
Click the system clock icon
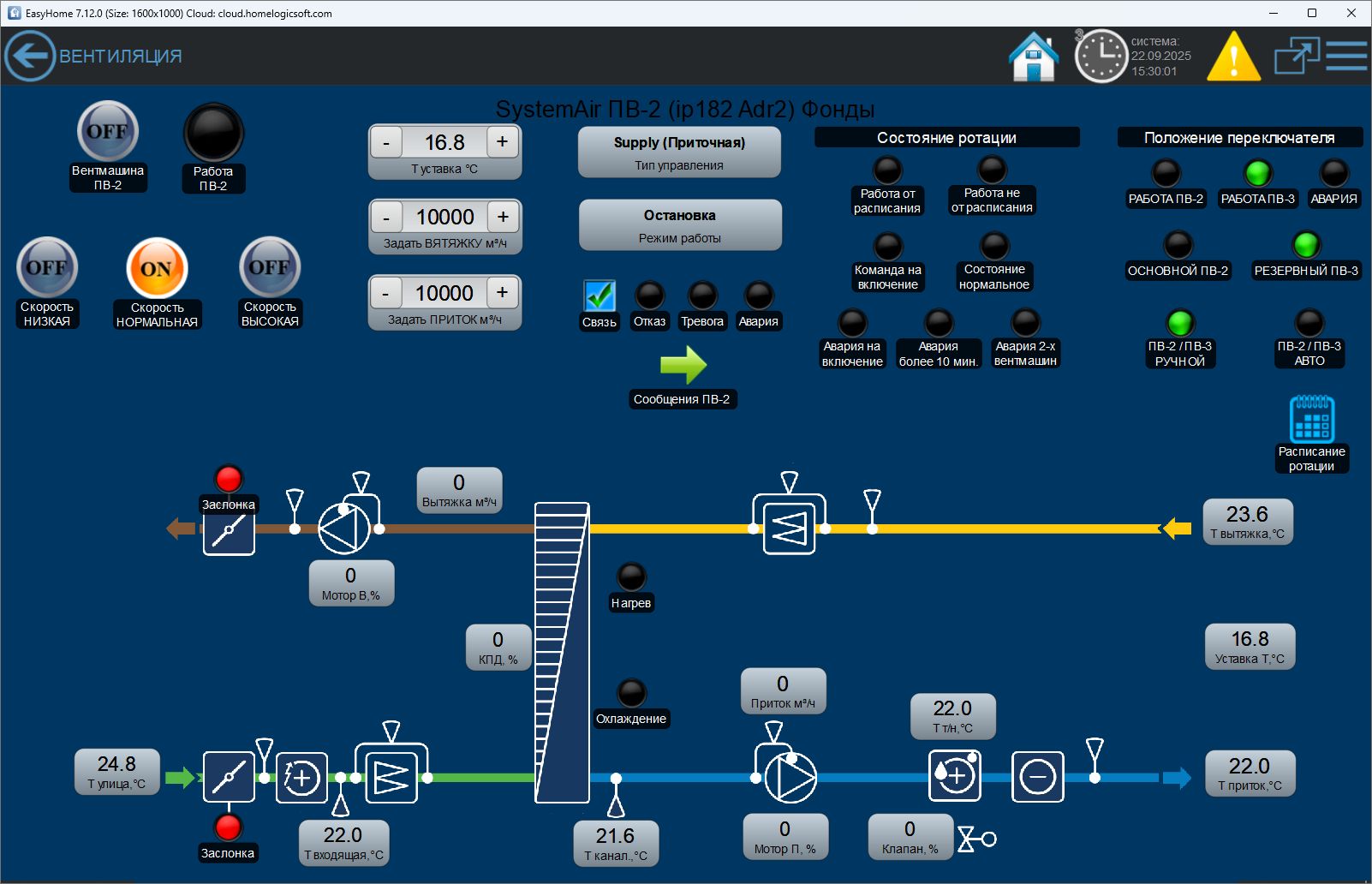(x=1101, y=57)
